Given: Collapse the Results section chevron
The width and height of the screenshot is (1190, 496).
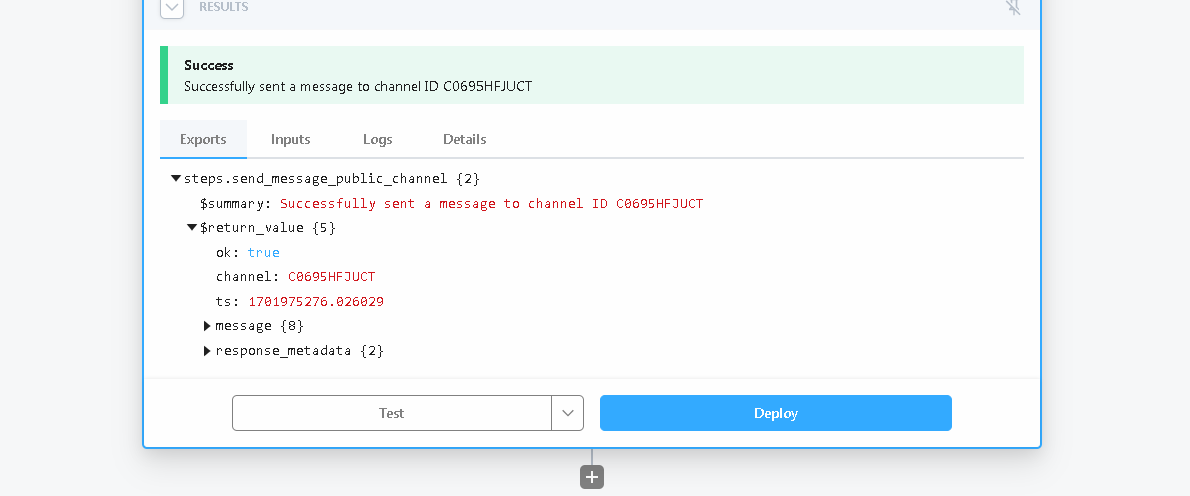Looking at the screenshot, I should tap(172, 8).
